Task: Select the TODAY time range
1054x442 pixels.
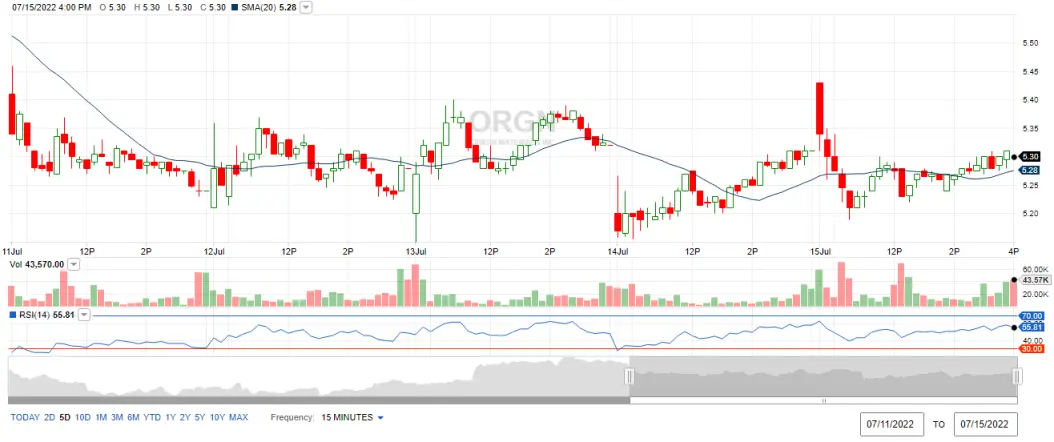Action: 25,417
